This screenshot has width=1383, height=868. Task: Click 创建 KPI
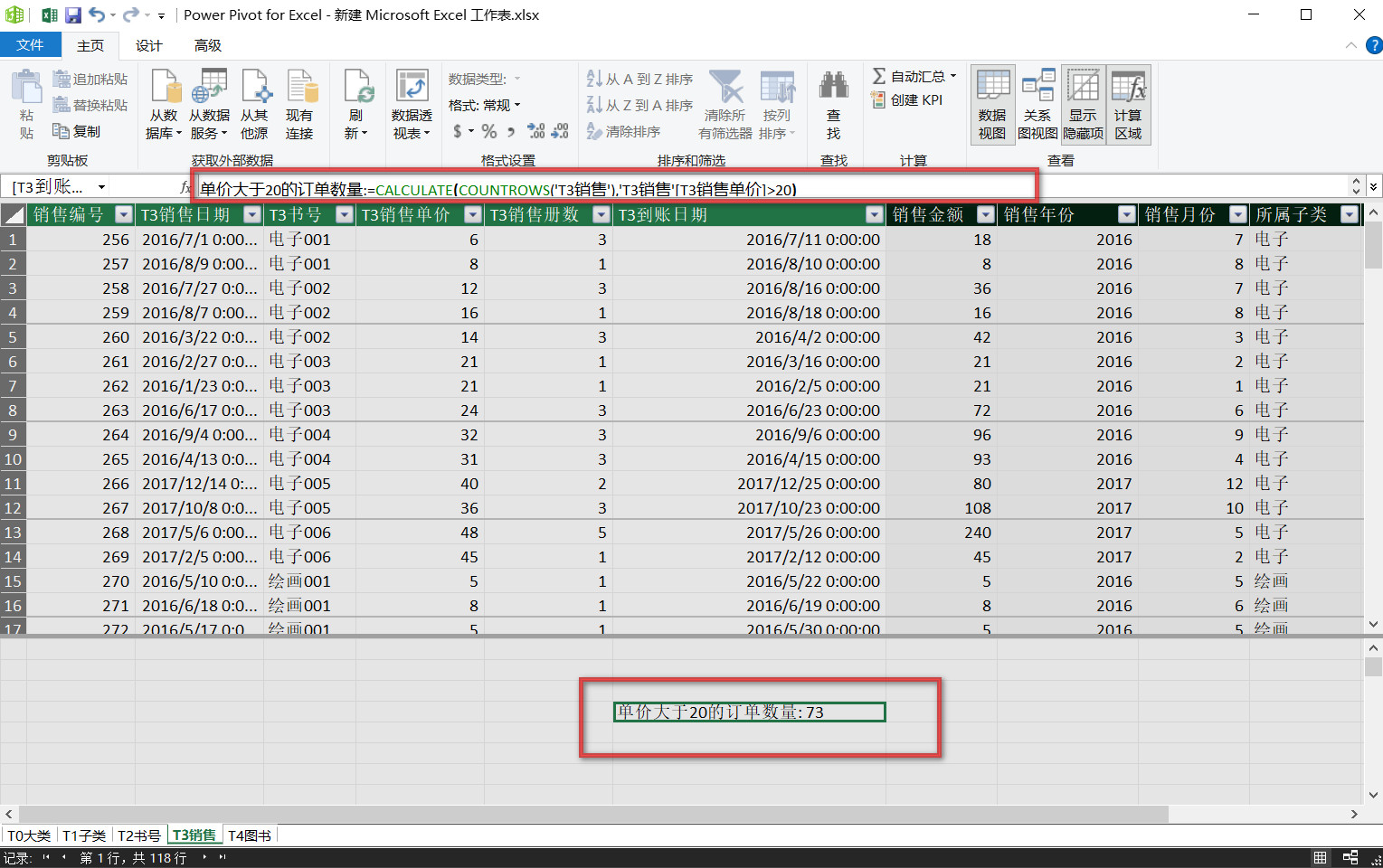click(x=907, y=100)
